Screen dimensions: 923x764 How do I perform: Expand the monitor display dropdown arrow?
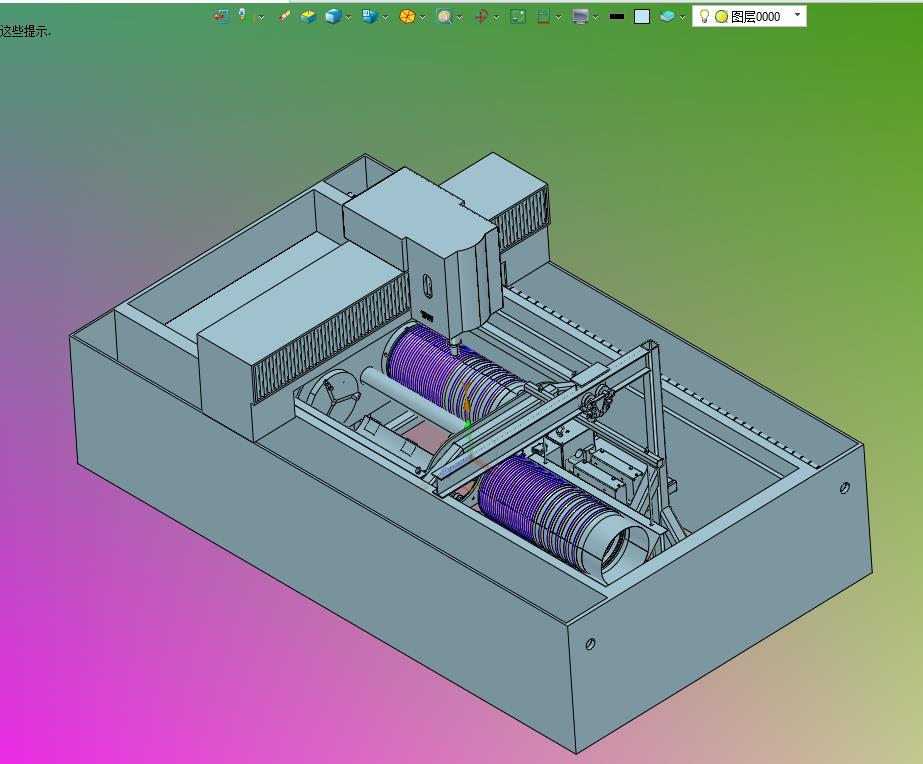pos(596,17)
